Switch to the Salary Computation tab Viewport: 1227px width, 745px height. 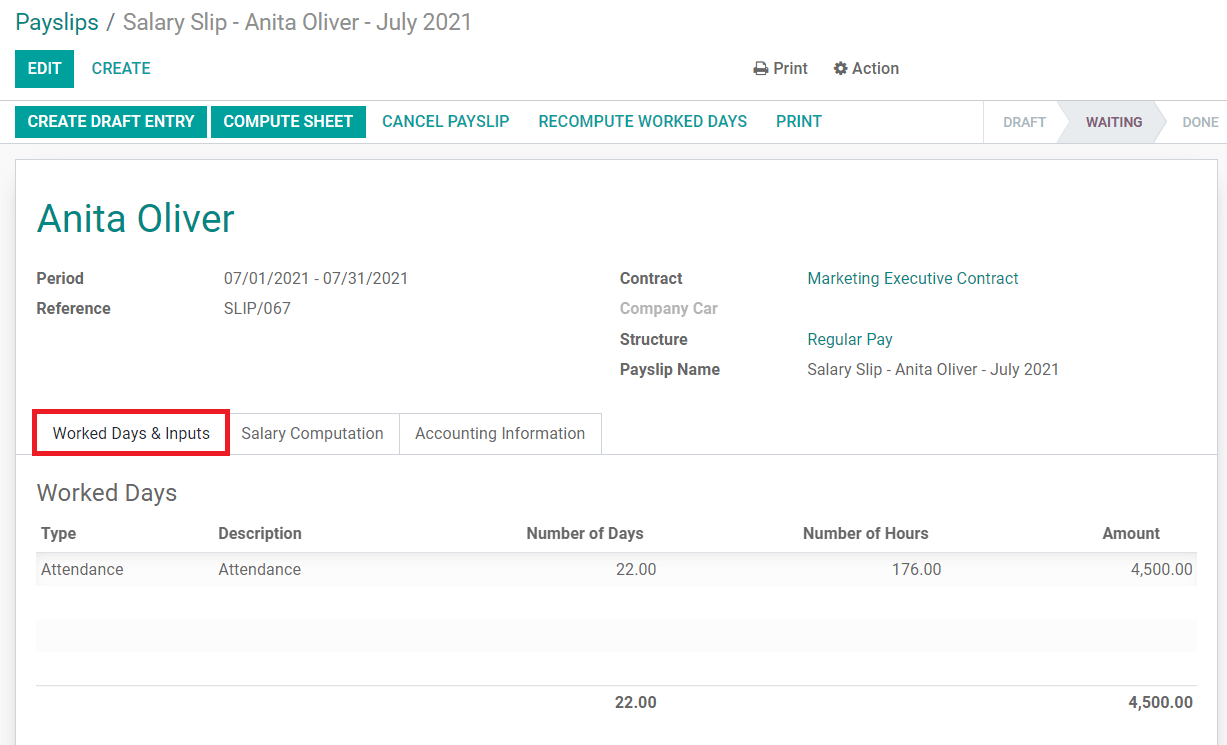tap(312, 434)
